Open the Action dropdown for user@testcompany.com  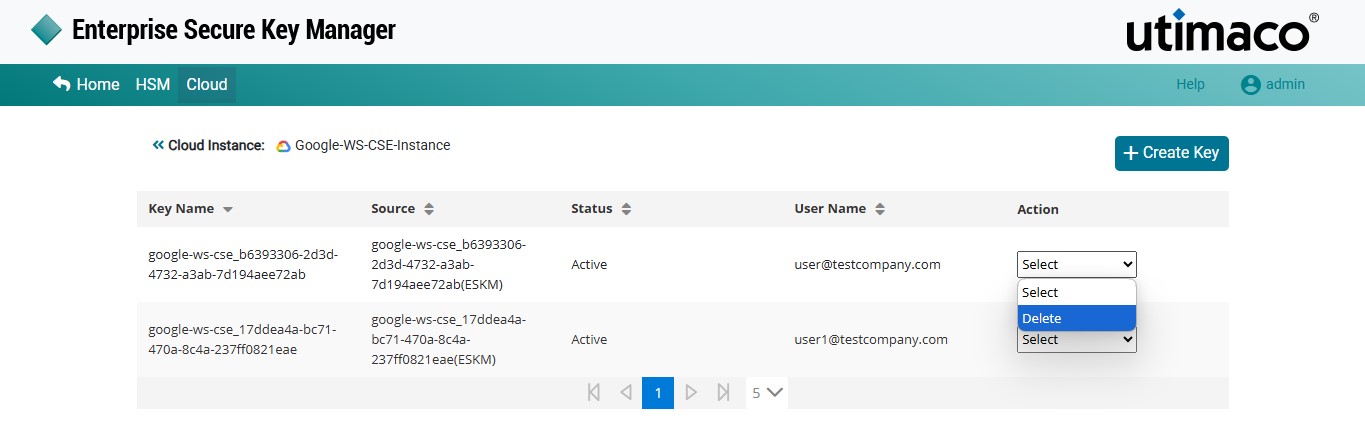click(x=1077, y=264)
